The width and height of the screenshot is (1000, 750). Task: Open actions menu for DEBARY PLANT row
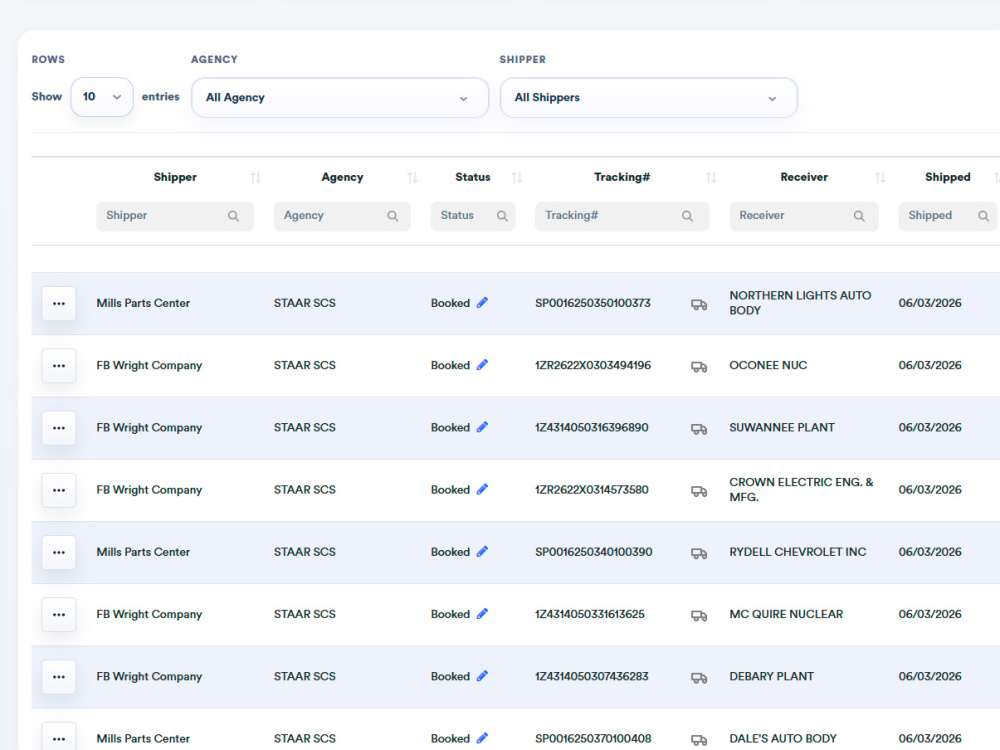[59, 677]
